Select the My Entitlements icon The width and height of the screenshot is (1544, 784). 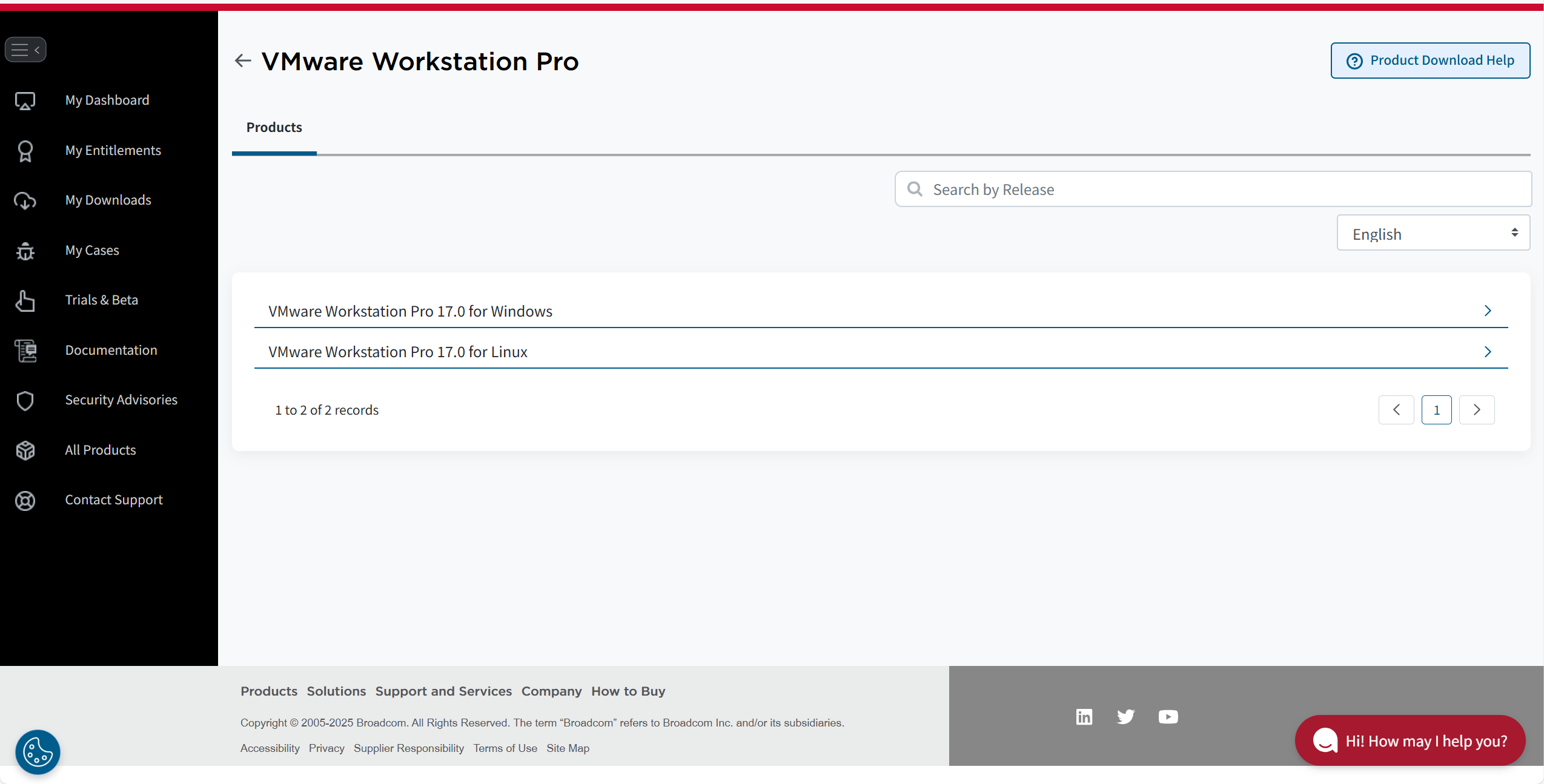[25, 151]
